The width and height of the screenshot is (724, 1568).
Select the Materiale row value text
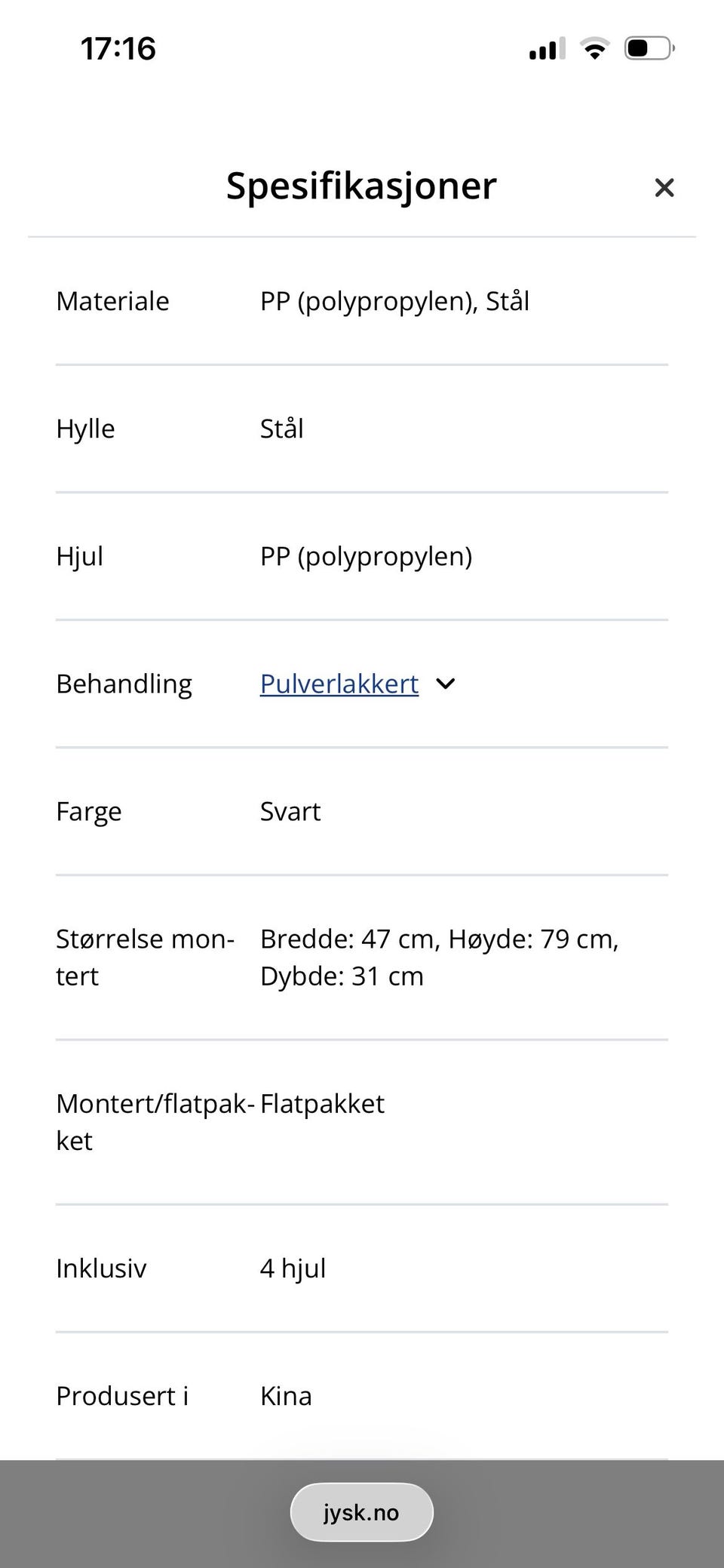[x=394, y=301]
